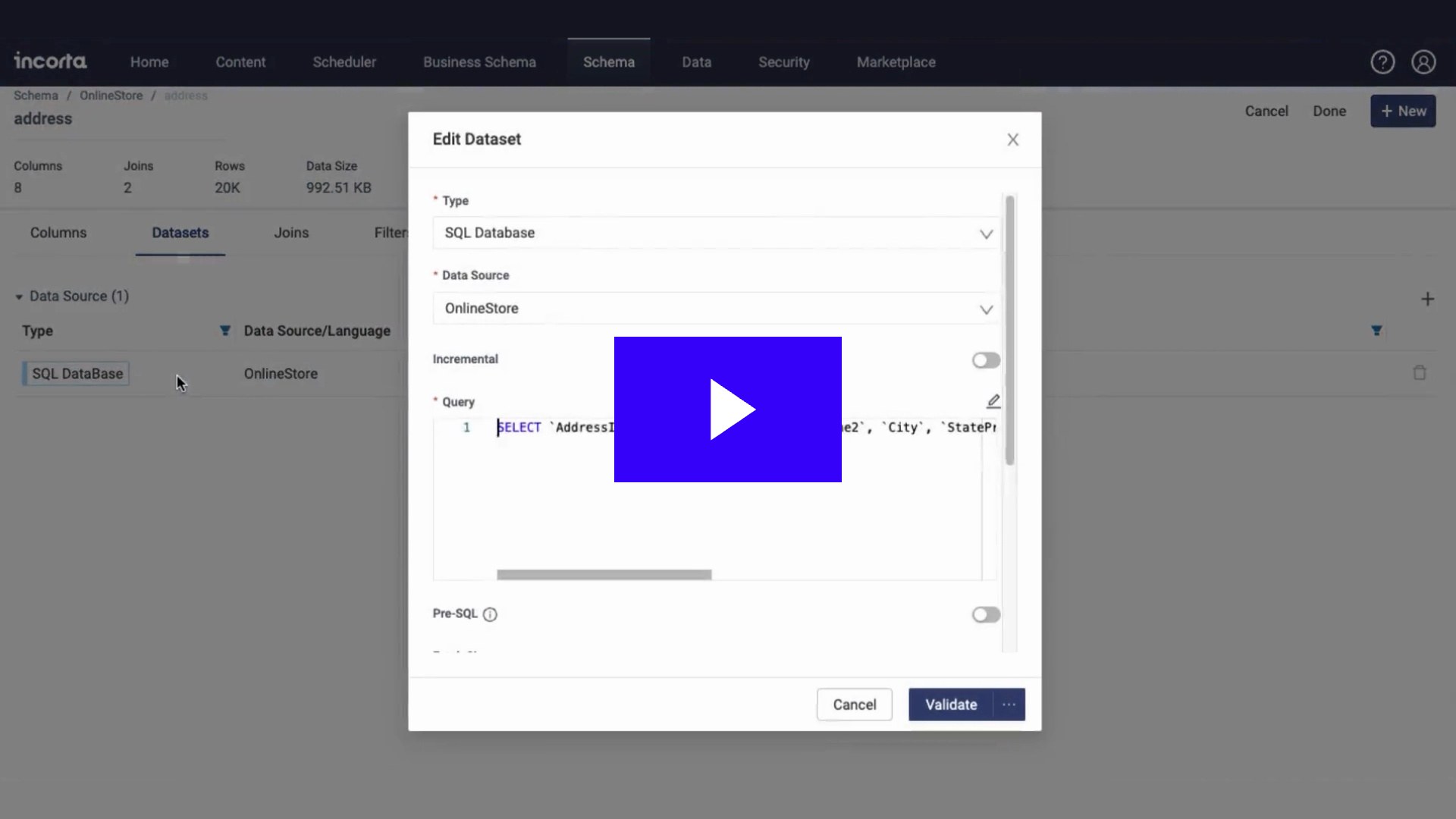Click the Rows 20K value
Screen dimensions: 1456x819
click(227, 188)
